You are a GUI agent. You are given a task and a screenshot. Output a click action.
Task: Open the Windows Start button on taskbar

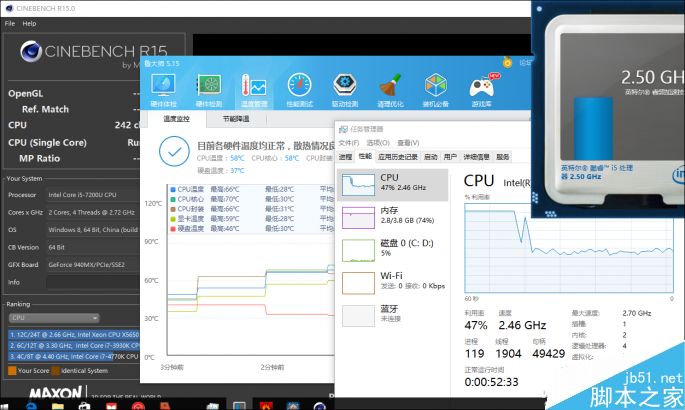[6, 406]
